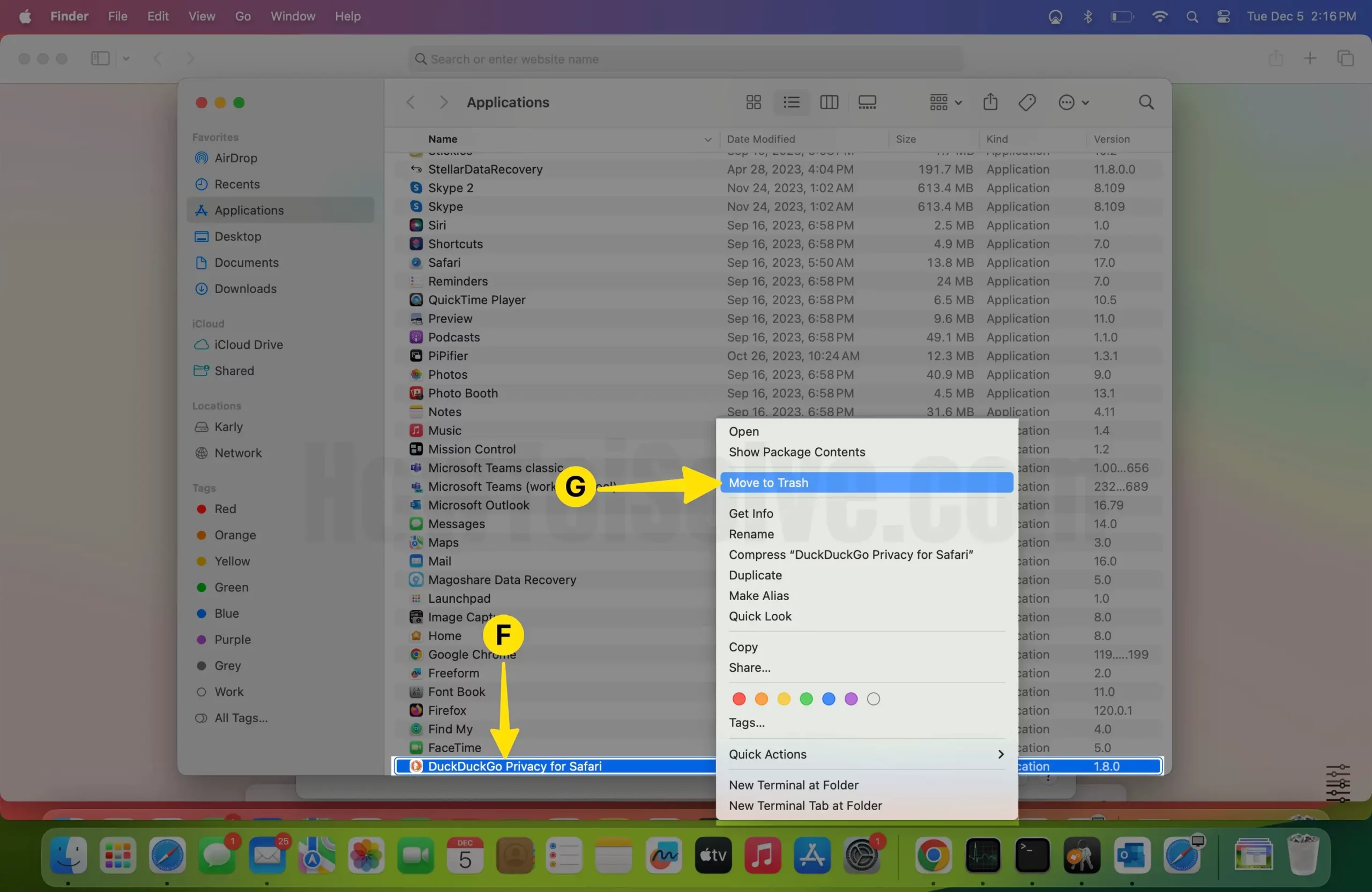Click the Share icon in Finder toolbar
The height and width of the screenshot is (892, 1372).
click(x=990, y=102)
